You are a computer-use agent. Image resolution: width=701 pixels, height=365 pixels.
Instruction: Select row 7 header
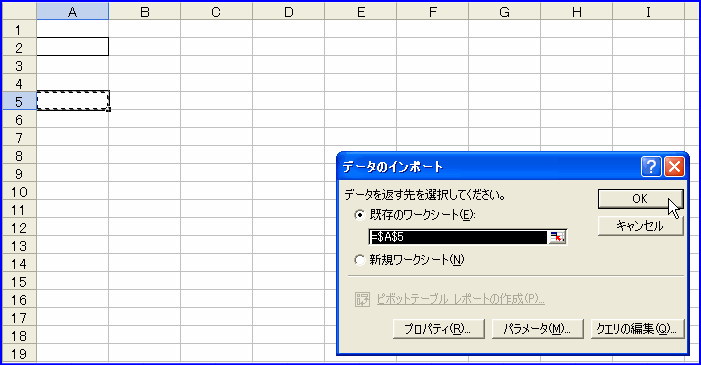click(x=19, y=137)
